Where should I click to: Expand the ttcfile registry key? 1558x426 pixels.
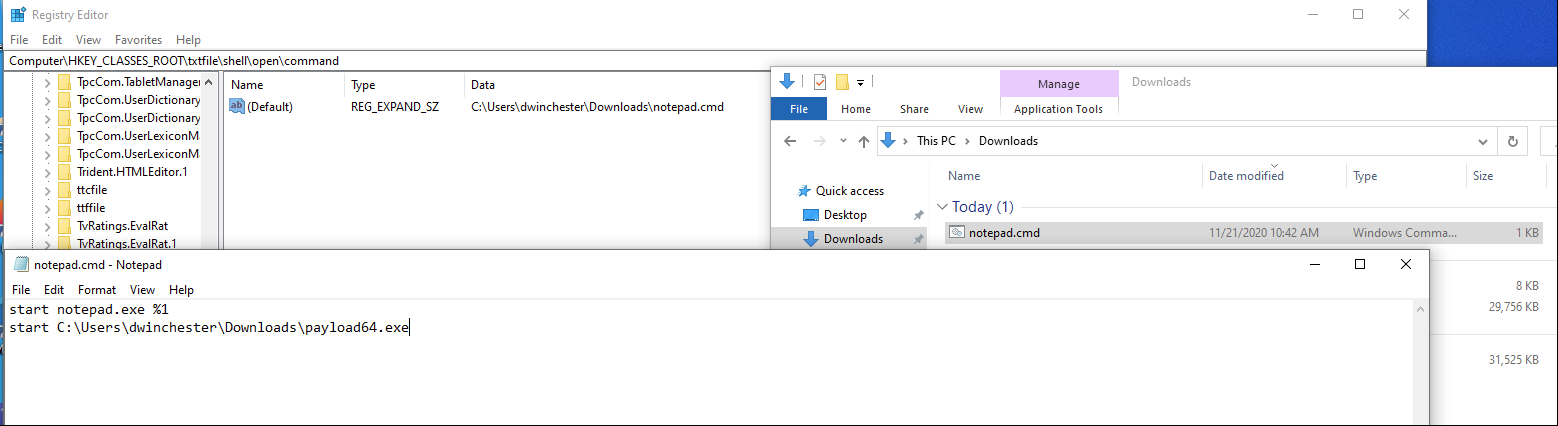click(x=47, y=190)
